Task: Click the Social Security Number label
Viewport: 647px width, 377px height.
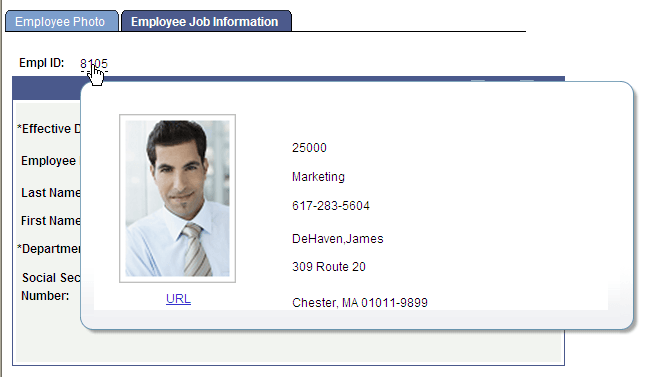Action: click(x=50, y=287)
